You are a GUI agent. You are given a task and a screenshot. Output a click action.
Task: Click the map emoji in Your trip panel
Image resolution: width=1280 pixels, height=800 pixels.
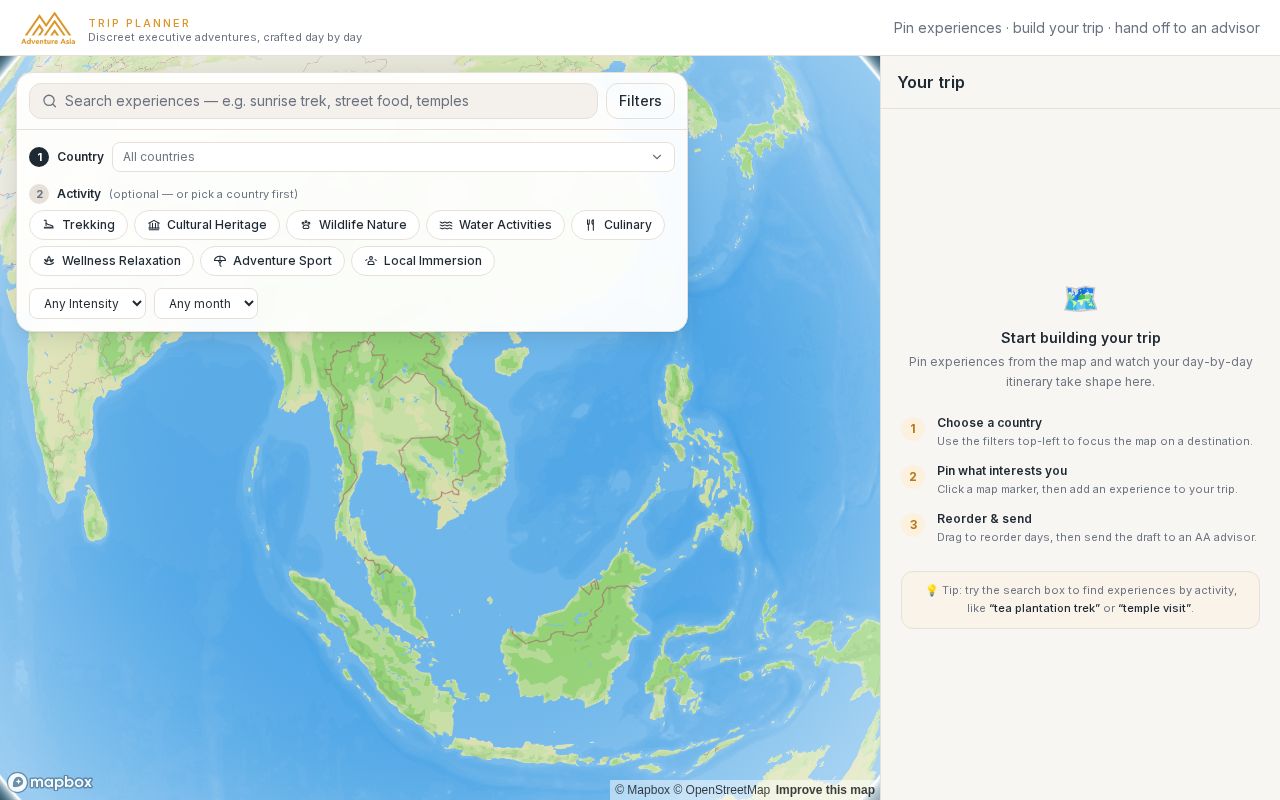pyautogui.click(x=1080, y=299)
